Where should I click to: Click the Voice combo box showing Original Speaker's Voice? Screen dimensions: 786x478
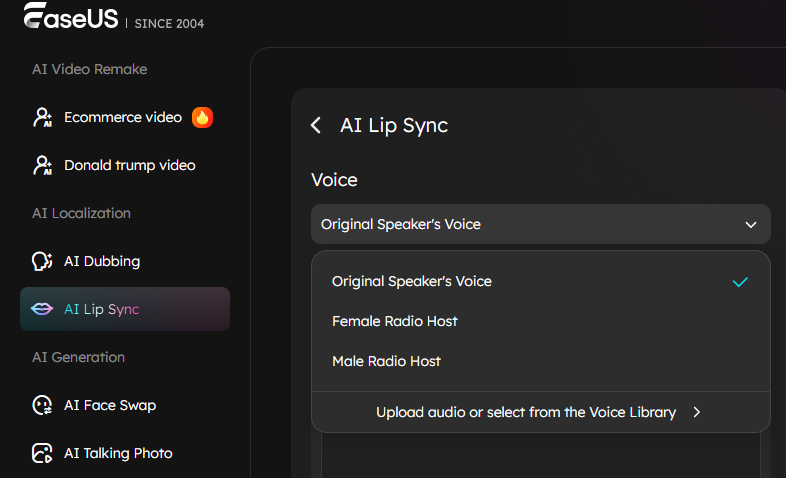pos(541,224)
